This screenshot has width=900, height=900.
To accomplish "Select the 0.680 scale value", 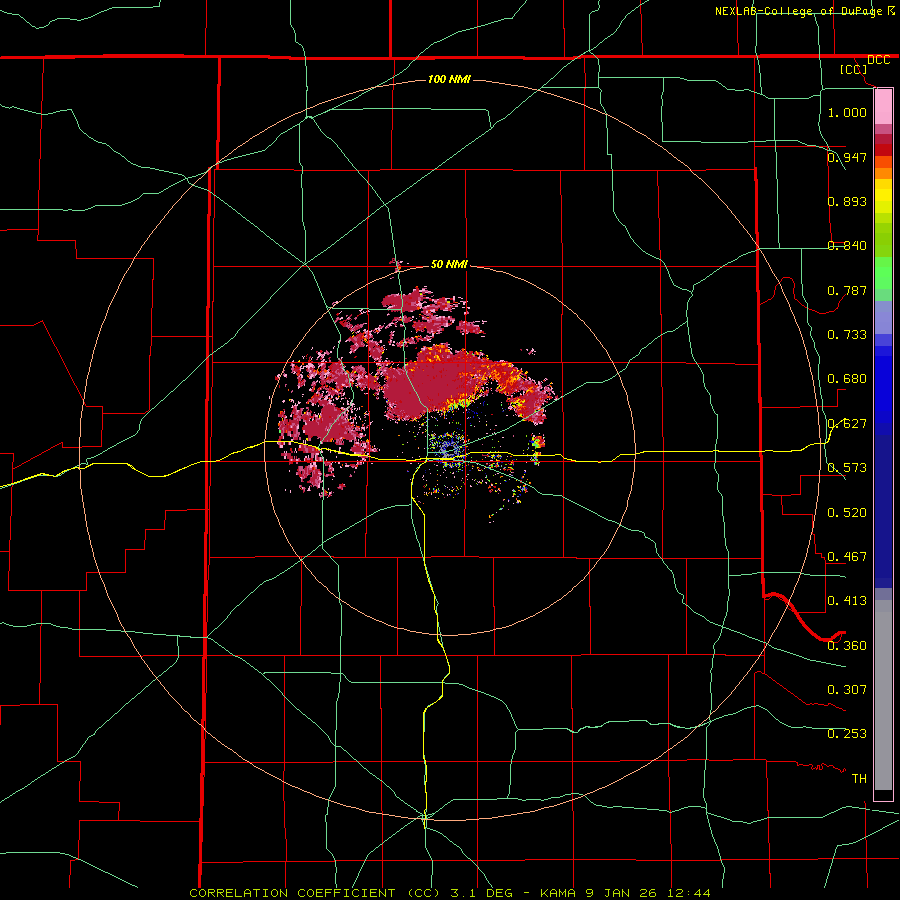I will pyautogui.click(x=847, y=378).
